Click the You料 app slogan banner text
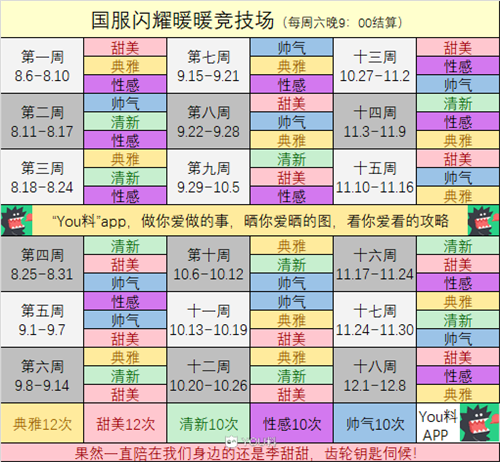500x462 pixels. pos(250,221)
